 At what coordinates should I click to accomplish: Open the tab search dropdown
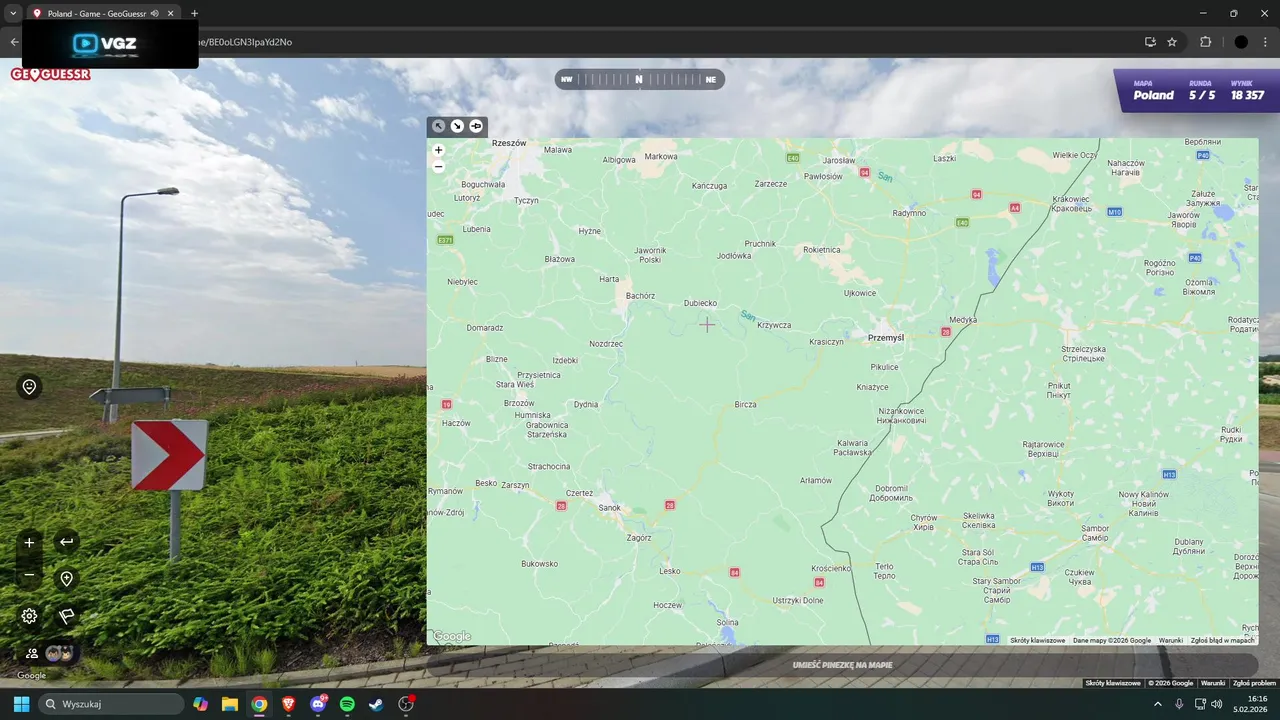click(12, 13)
